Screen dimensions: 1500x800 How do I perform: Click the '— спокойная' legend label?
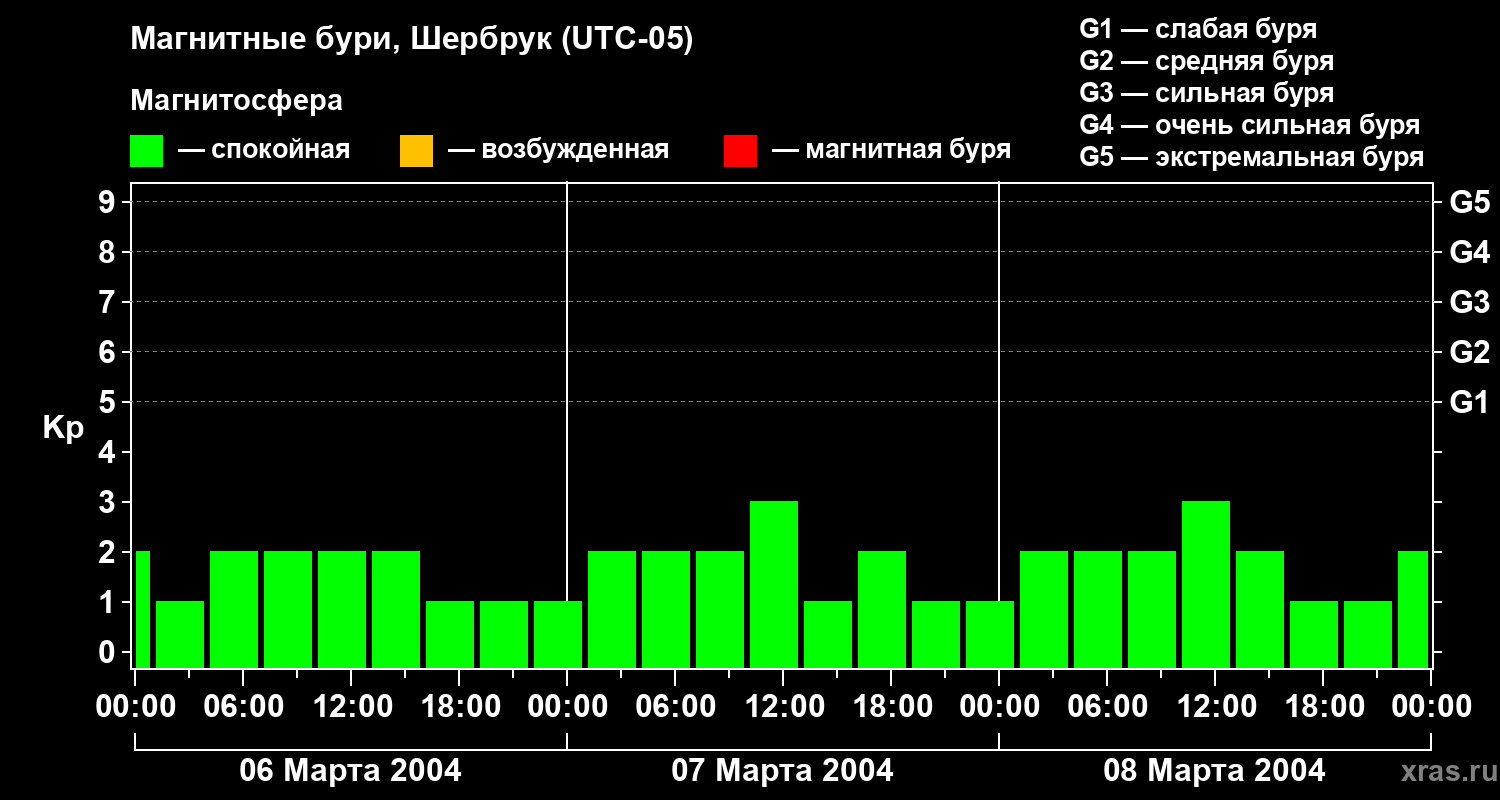point(264,150)
